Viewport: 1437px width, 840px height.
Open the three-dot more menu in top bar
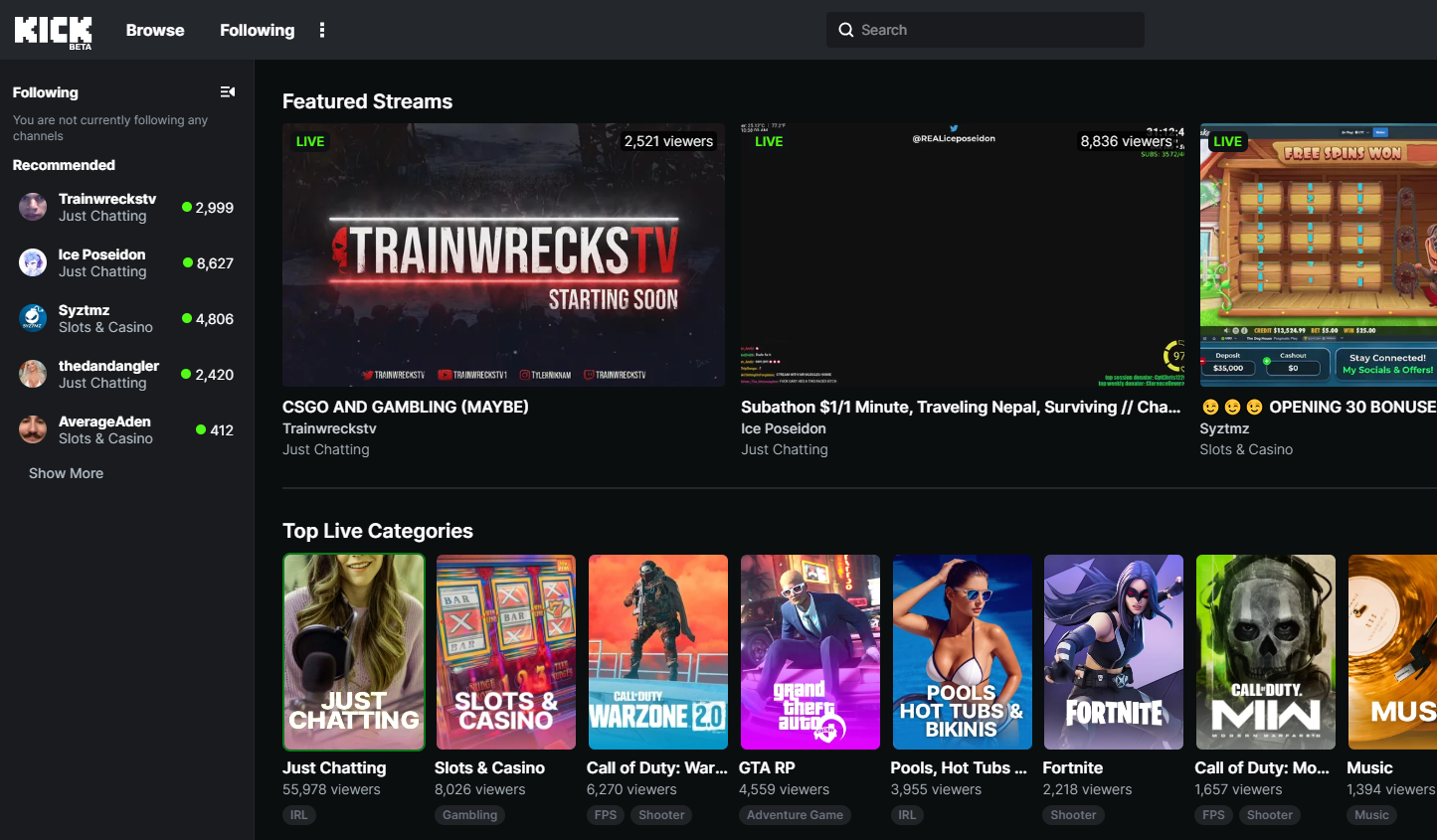(x=322, y=30)
